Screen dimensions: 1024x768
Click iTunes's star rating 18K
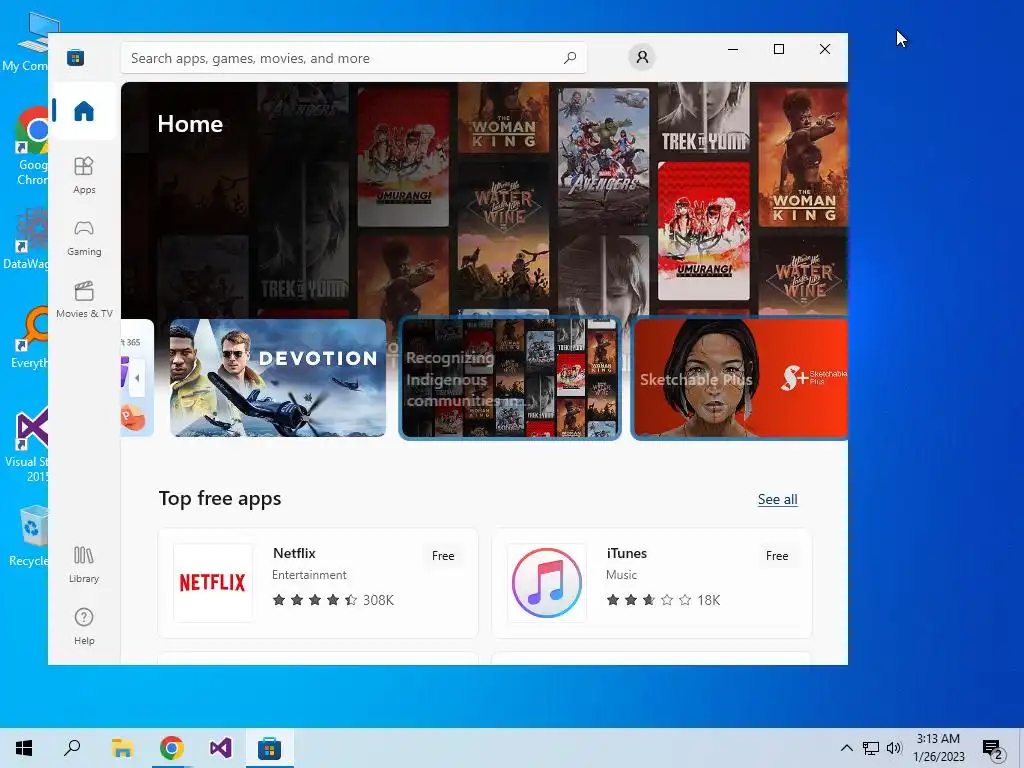tap(663, 600)
